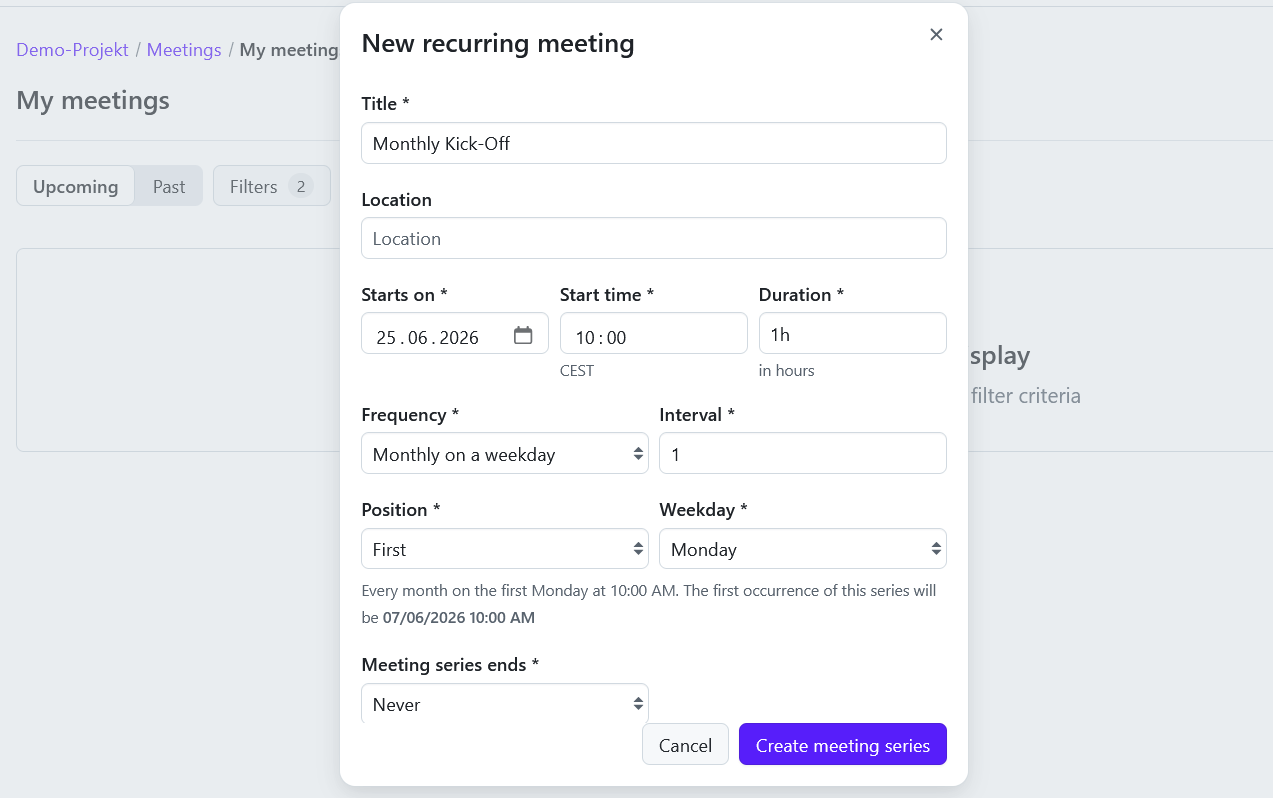This screenshot has width=1273, height=798.
Task: Open the Frequency dropdown
Action: [x=505, y=453]
